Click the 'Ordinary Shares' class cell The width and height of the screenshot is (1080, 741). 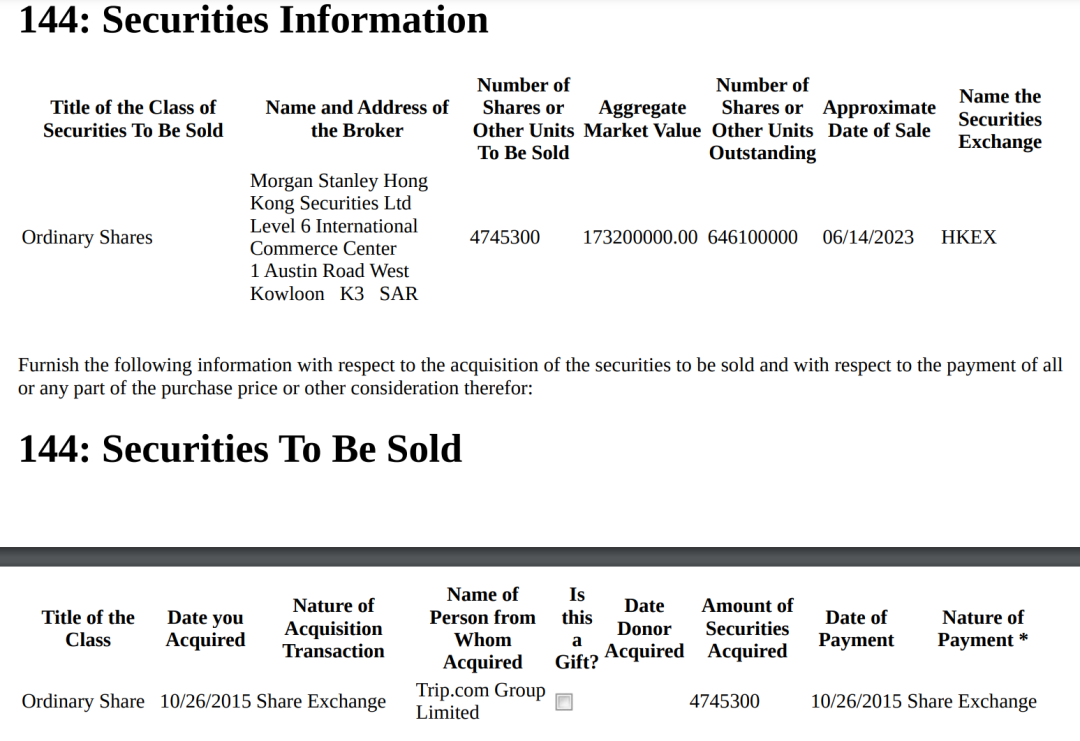click(87, 237)
